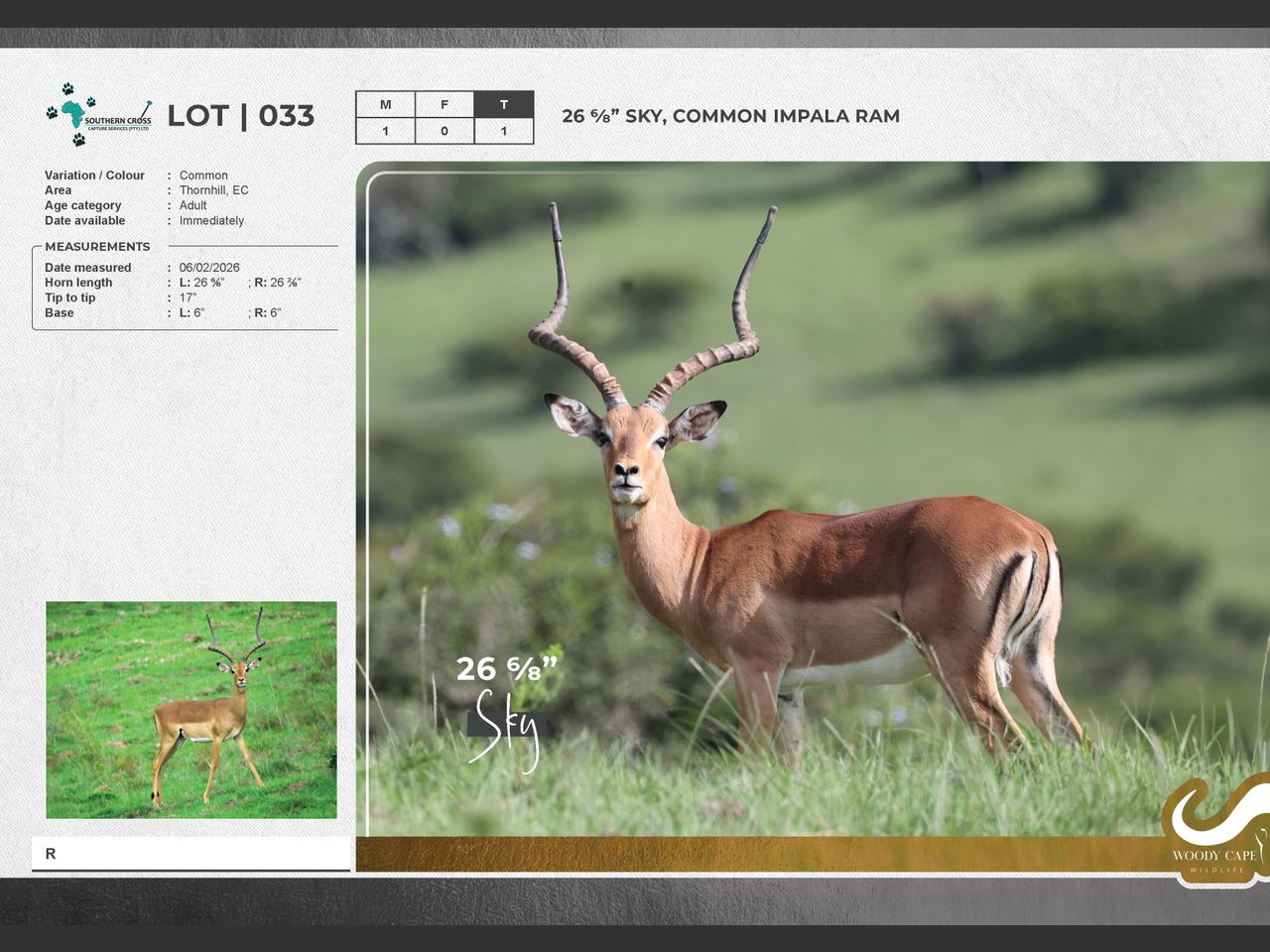Select the M header cell
This screenshot has height=952, width=1270.
coord(385,104)
